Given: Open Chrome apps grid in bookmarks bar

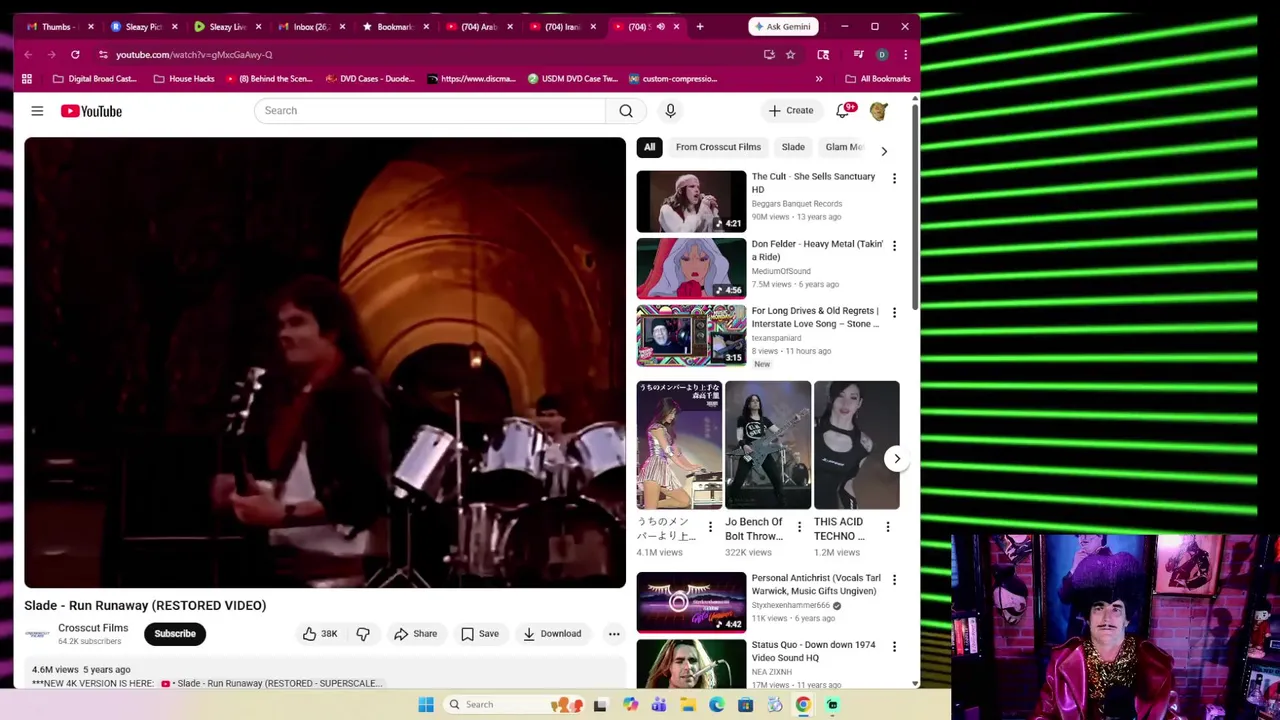Looking at the screenshot, I should tap(27, 78).
